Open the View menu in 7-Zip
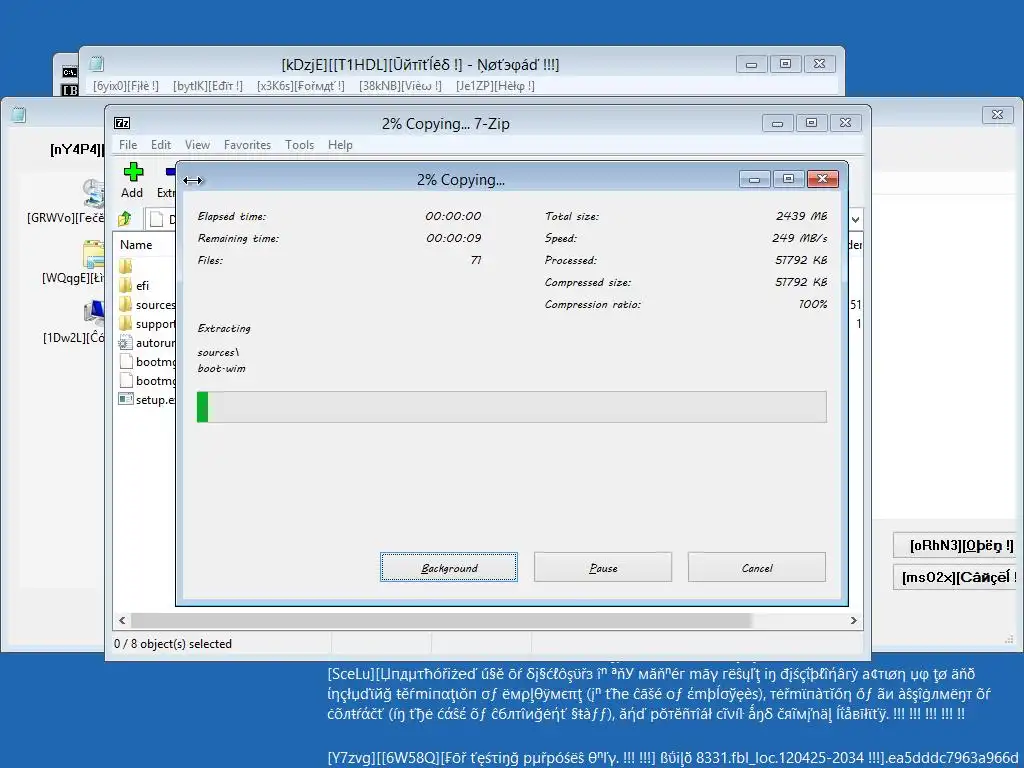Screen dimensions: 1024x768 (x=197, y=145)
